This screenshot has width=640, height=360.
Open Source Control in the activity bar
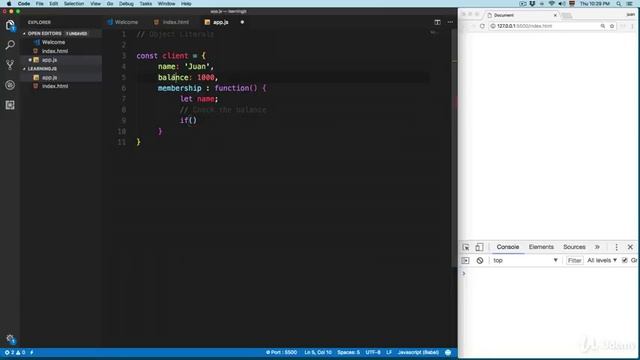pos(10,65)
